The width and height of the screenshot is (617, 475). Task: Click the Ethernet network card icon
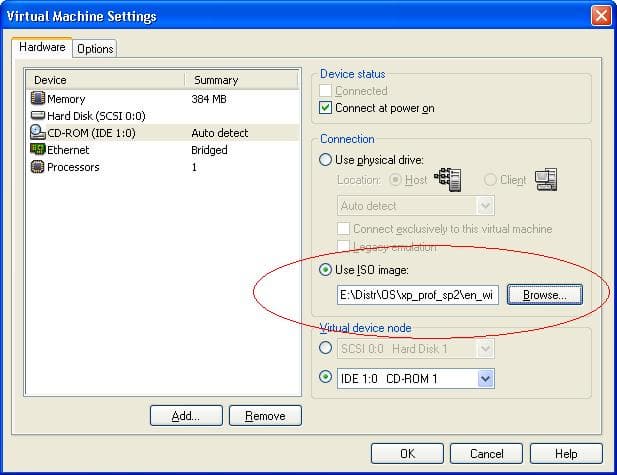pyautogui.click(x=37, y=150)
